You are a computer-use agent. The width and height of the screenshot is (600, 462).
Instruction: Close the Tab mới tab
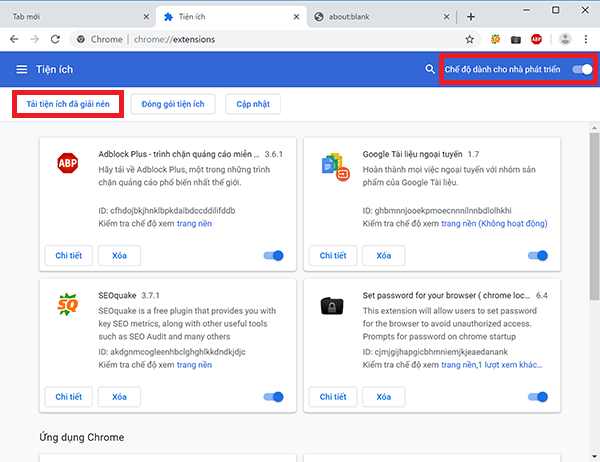146,17
